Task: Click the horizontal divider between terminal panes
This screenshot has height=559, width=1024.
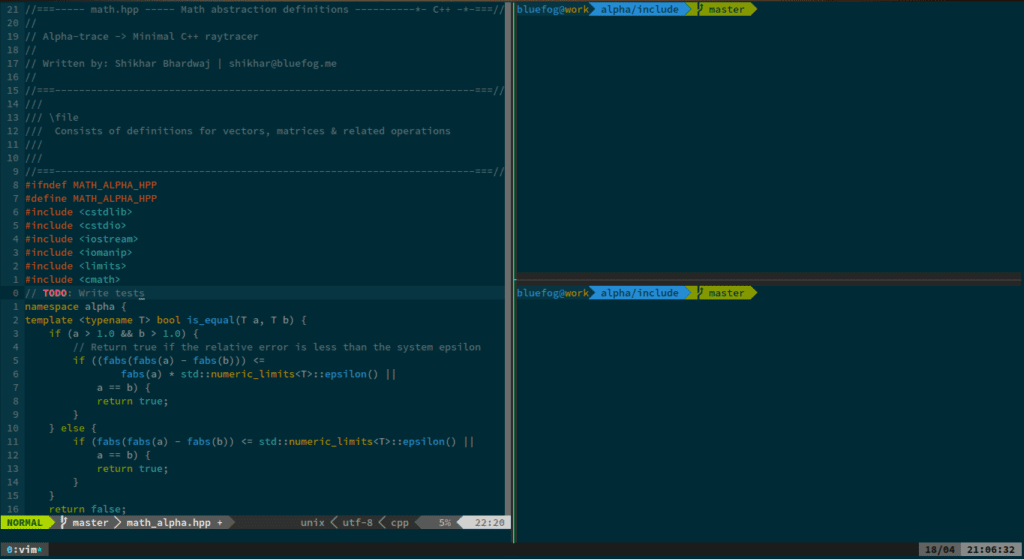Action: point(768,276)
